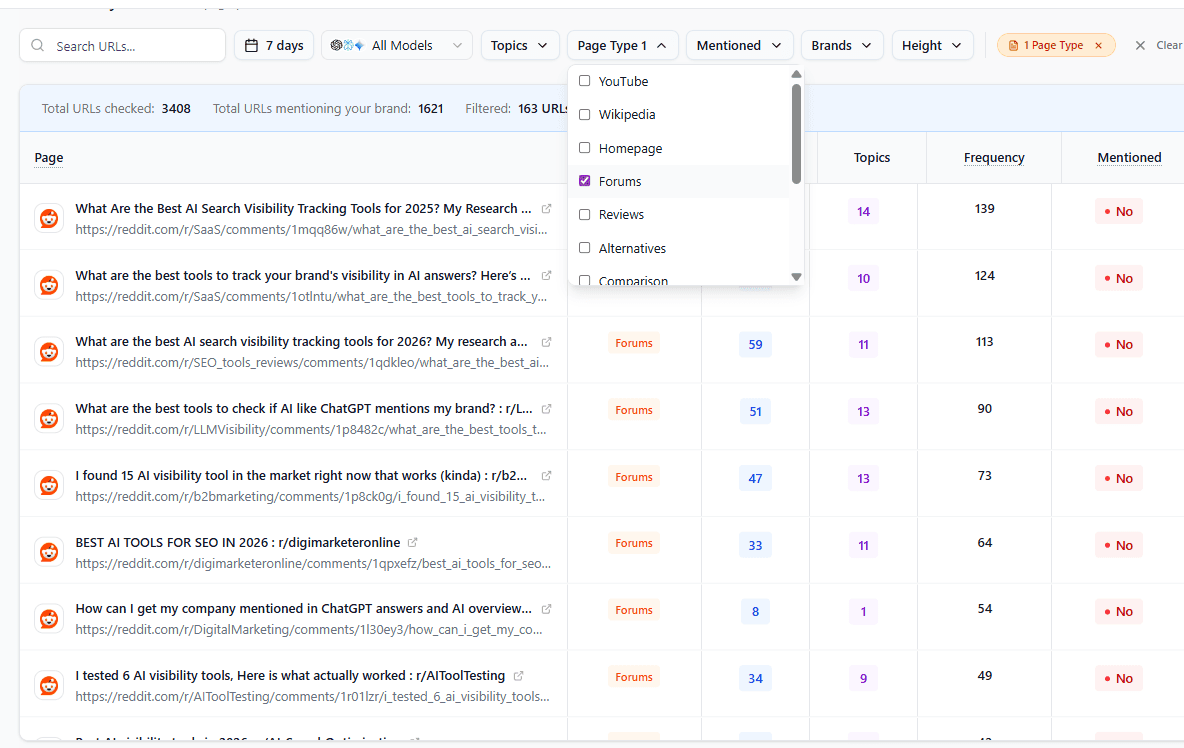Viewport: 1184px width, 748px height.
Task: Check the Alternatives page type checkbox
Action: [x=584, y=248]
